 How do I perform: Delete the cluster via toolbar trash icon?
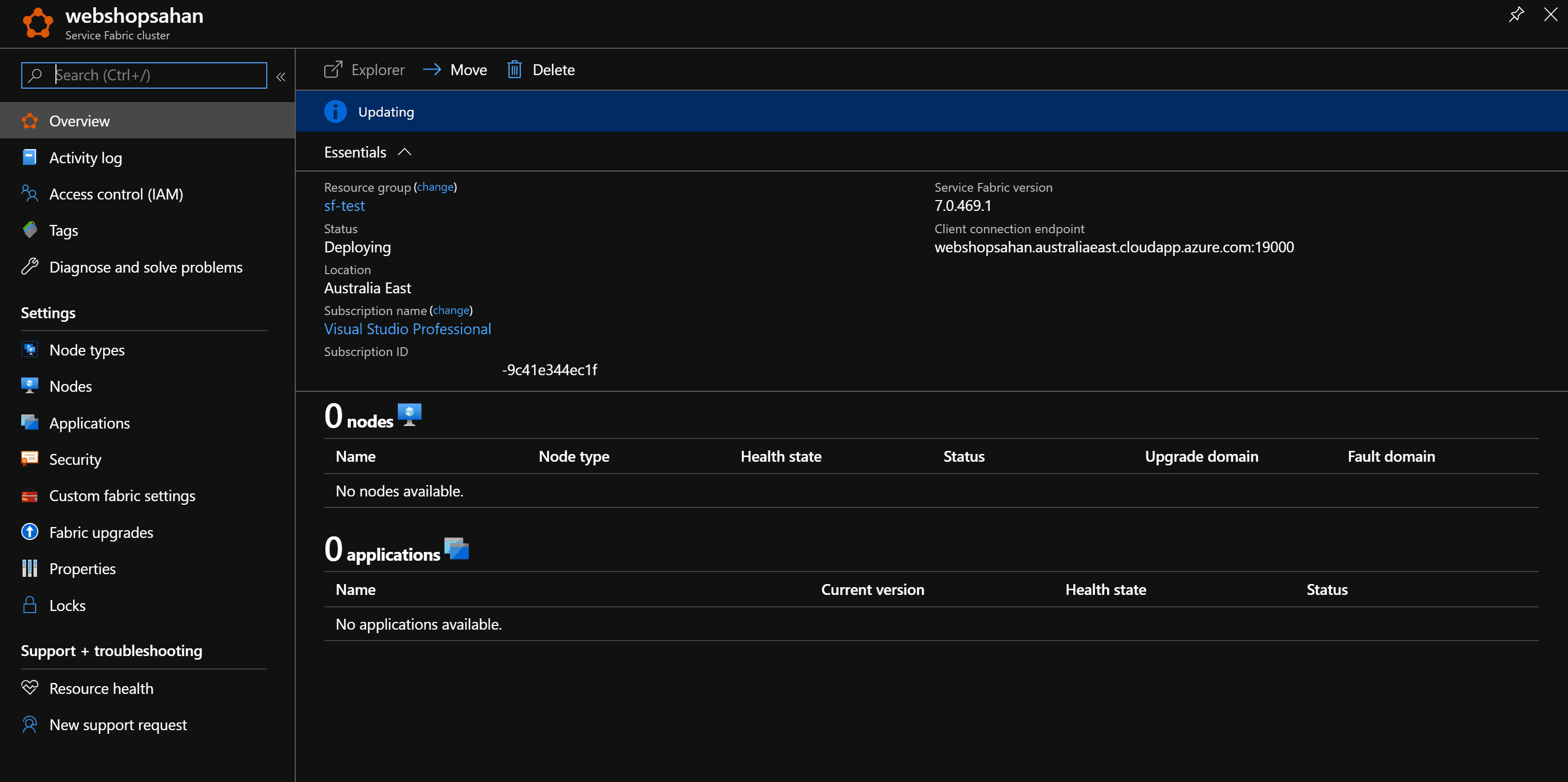point(514,69)
